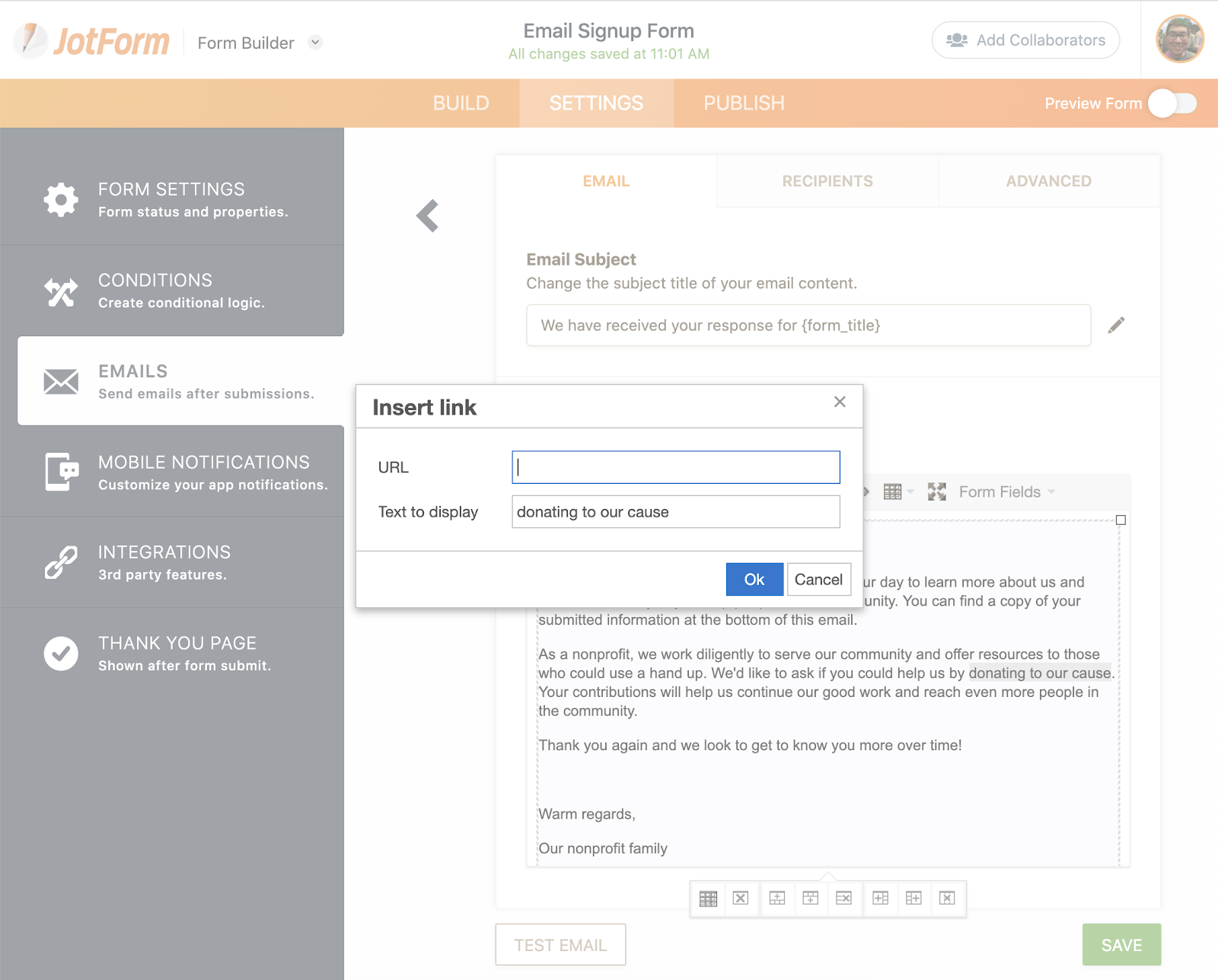Click the SAVE button
This screenshot has width=1218, height=980.
click(x=1122, y=945)
